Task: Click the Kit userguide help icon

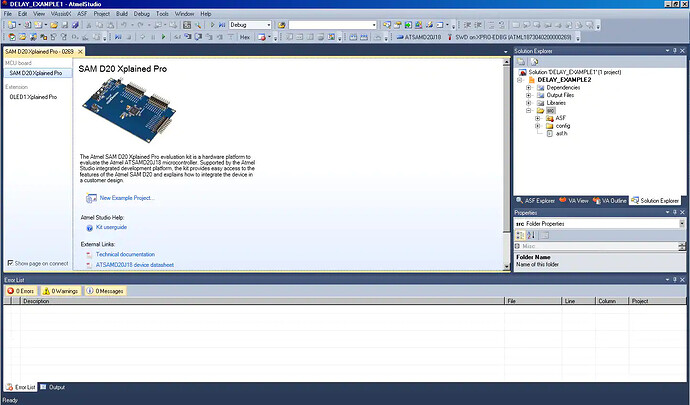Action: coord(89,228)
